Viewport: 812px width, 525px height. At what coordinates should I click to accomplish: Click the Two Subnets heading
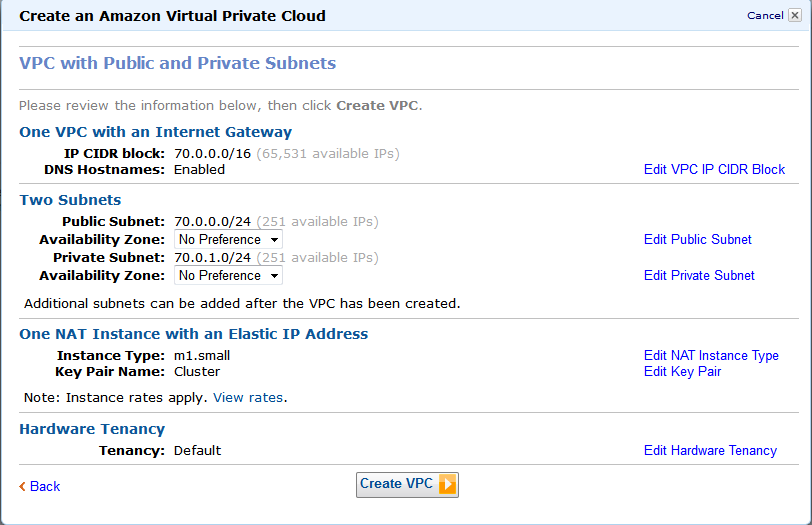70,200
